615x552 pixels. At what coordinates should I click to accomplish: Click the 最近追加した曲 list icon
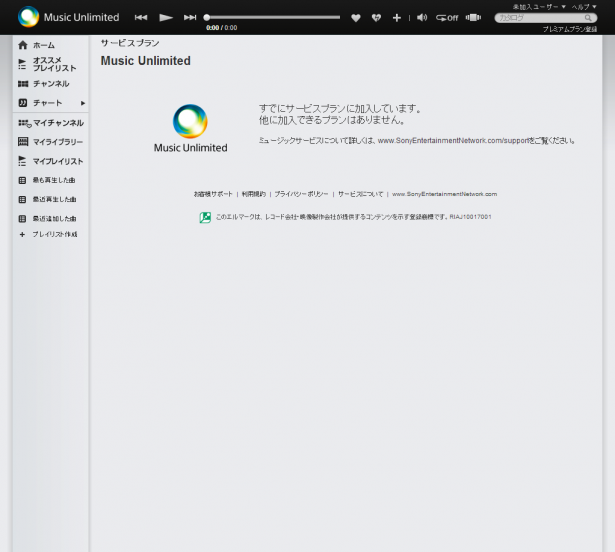coord(22,219)
